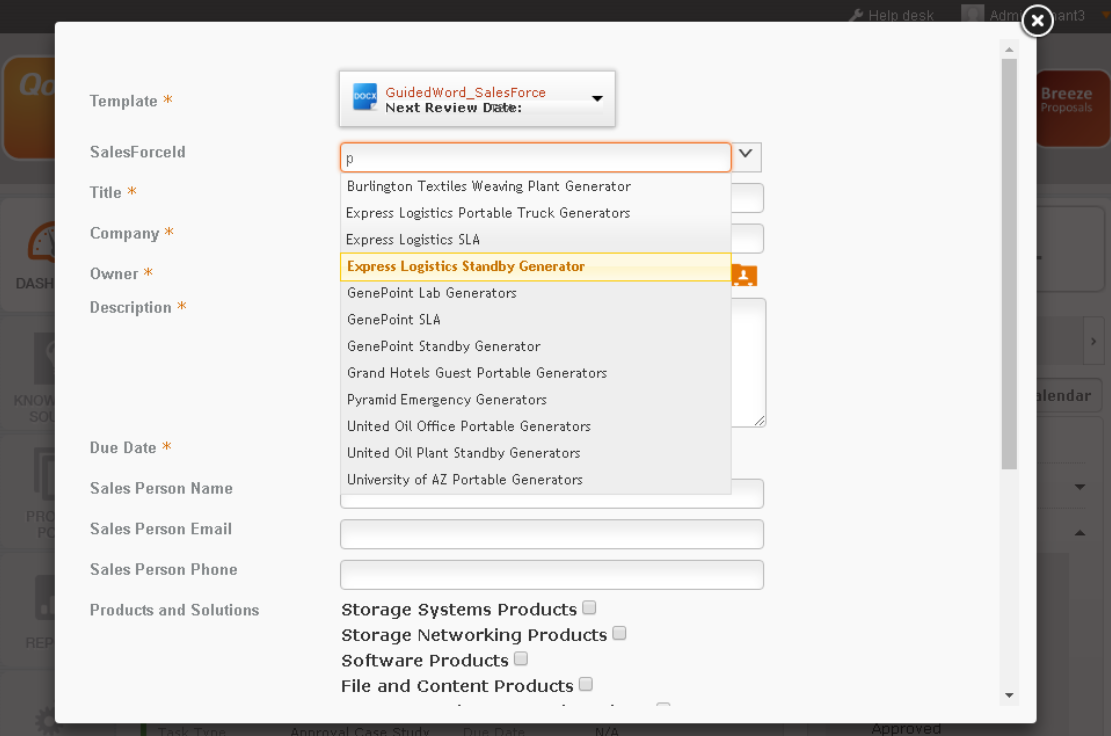
Task: Choose United Oil Office Portable Generators
Action: tap(536, 426)
